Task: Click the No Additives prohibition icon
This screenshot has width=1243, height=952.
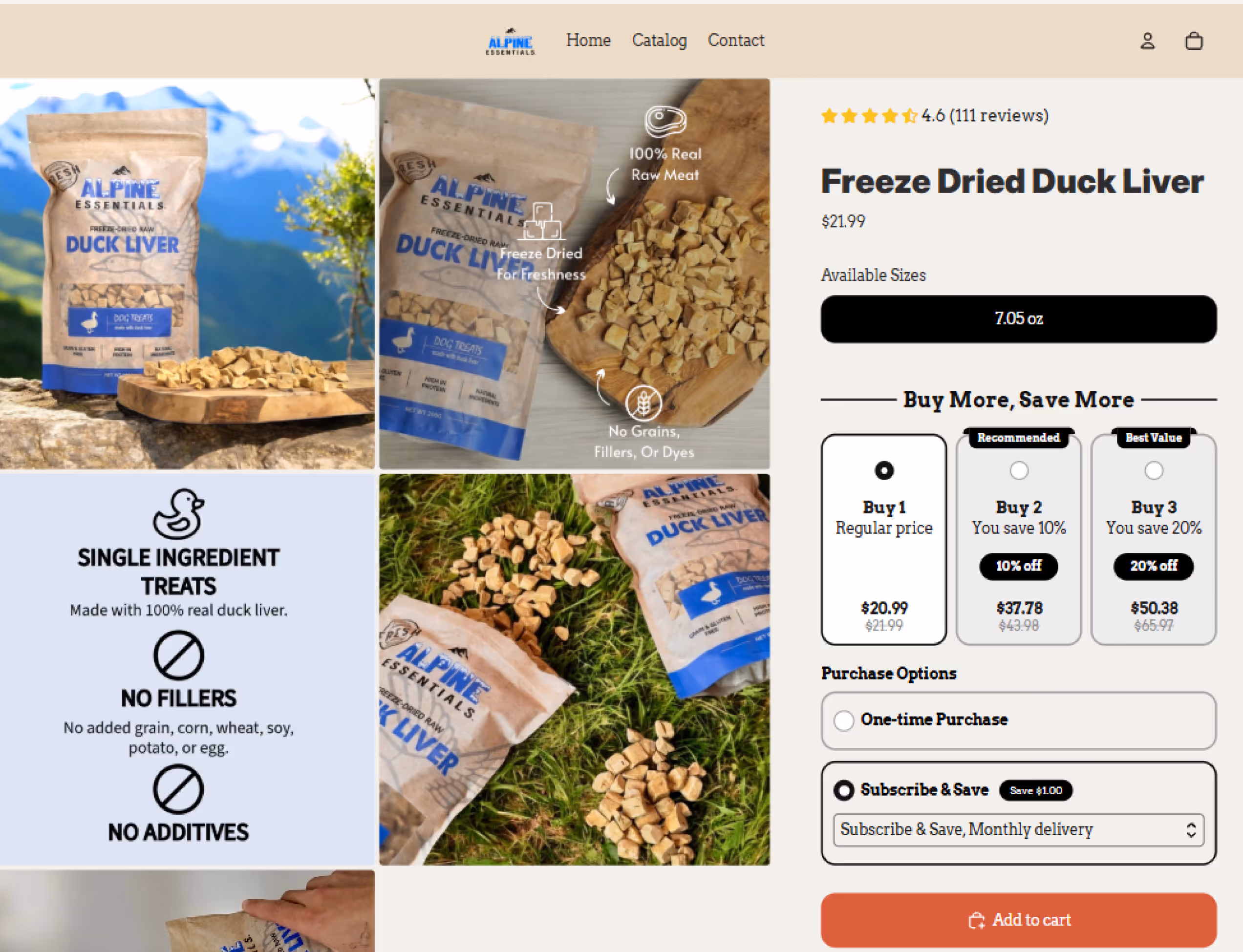Action: (178, 789)
